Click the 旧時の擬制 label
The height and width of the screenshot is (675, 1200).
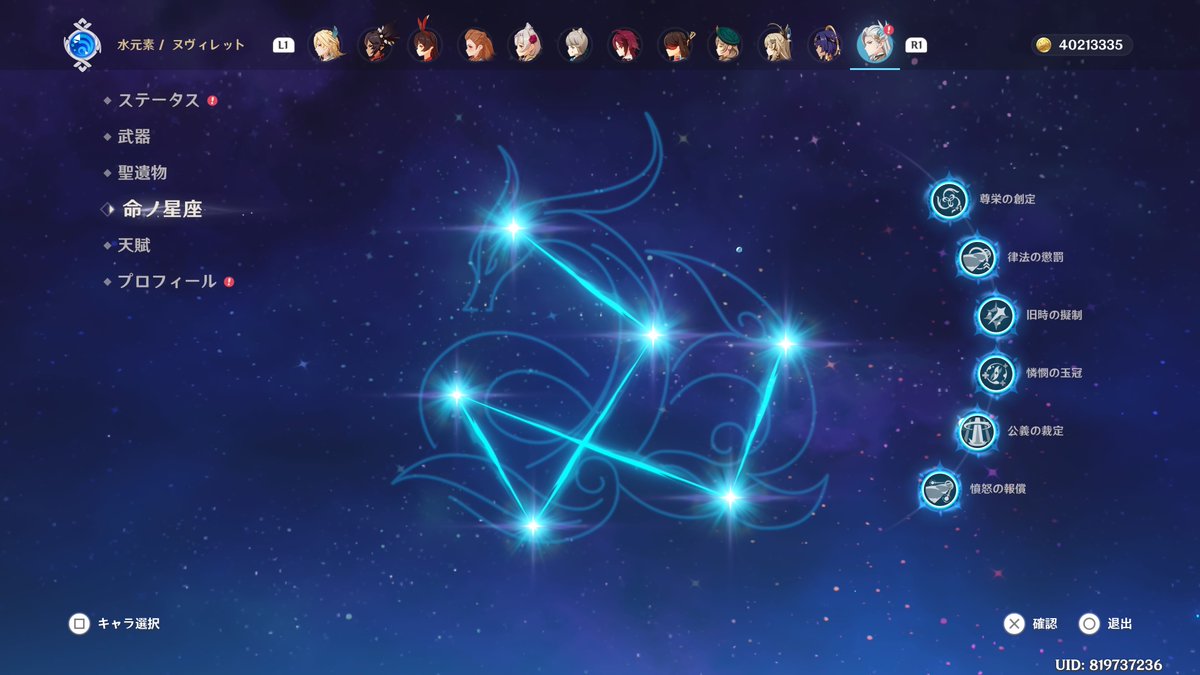pos(1054,315)
